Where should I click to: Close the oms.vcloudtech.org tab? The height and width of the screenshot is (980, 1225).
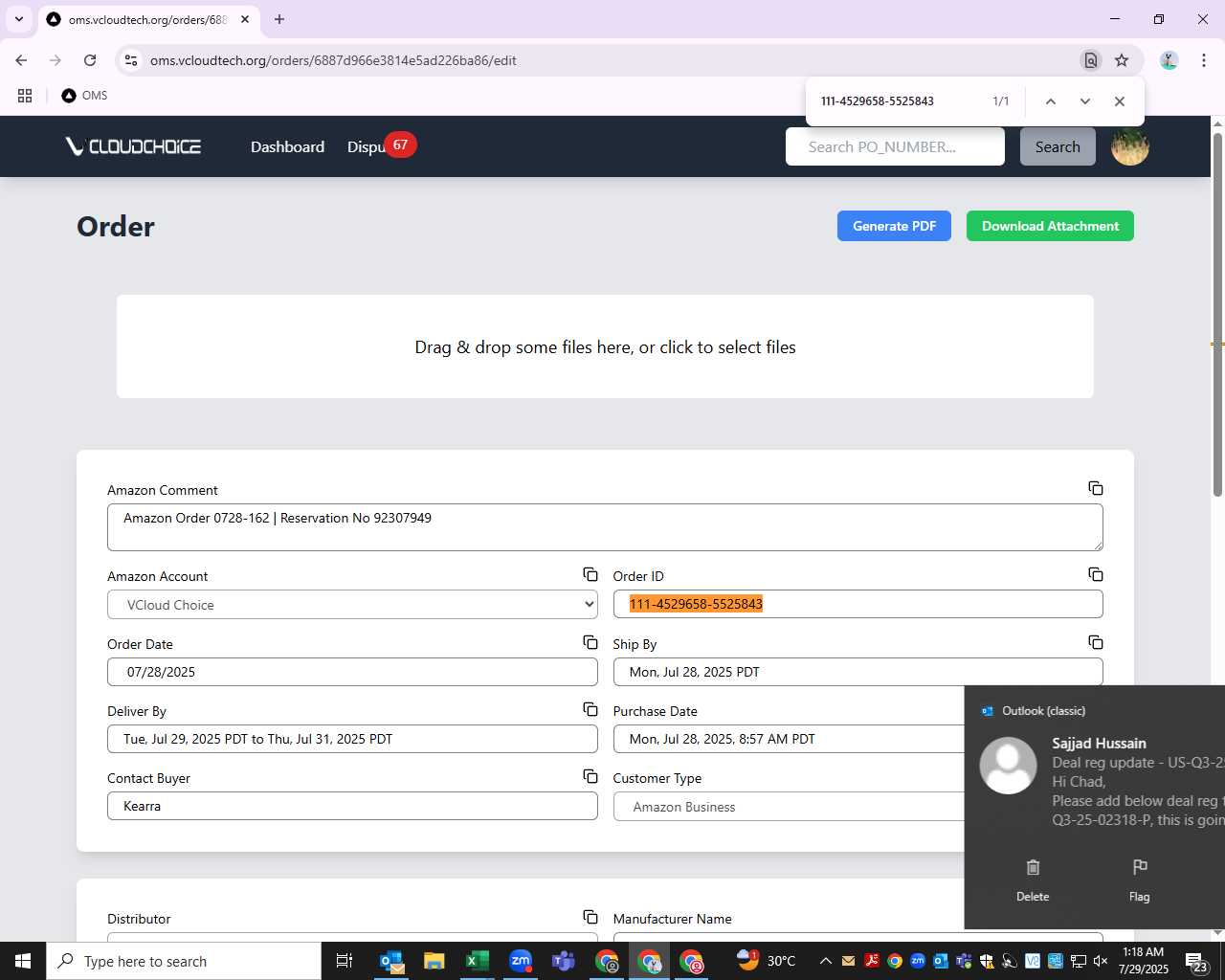click(245, 19)
